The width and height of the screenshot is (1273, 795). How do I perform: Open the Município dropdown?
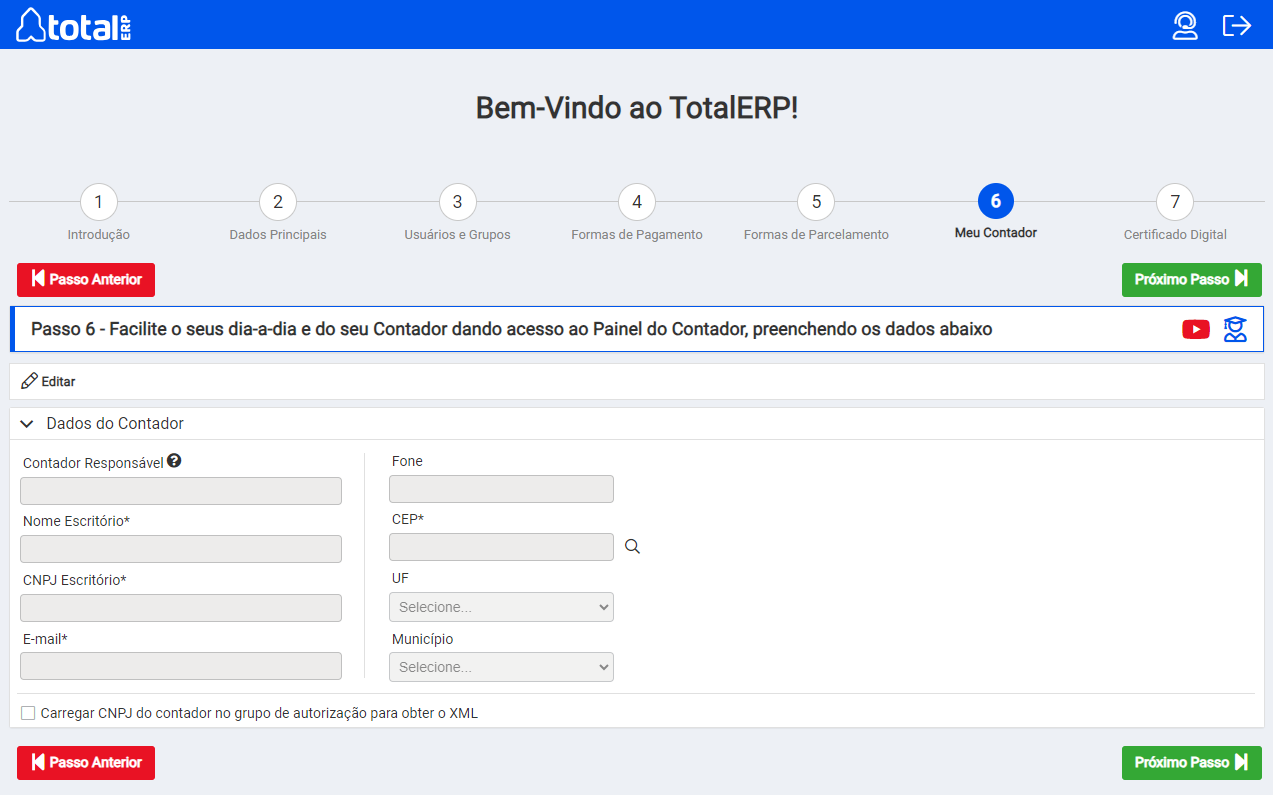(x=501, y=667)
